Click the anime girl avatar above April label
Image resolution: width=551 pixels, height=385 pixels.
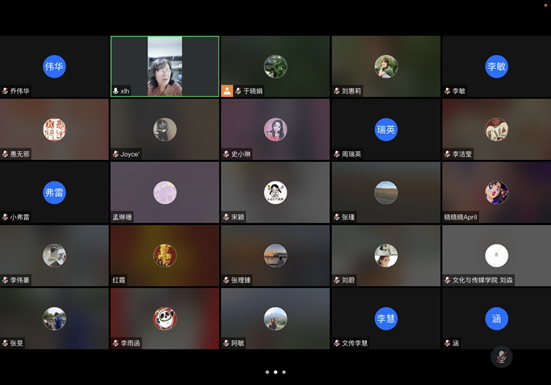[x=497, y=192]
